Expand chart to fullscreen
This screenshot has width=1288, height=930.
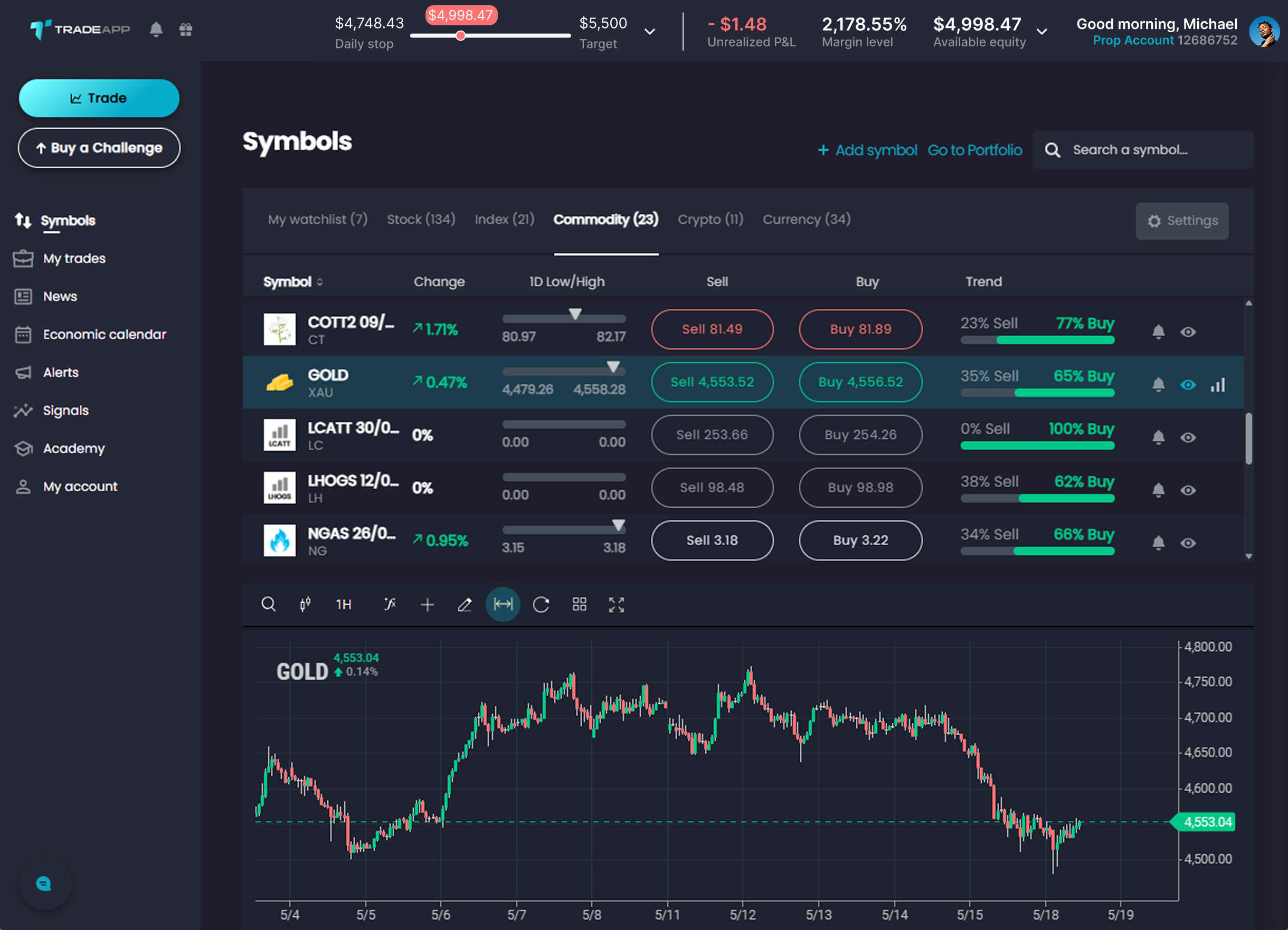616,605
